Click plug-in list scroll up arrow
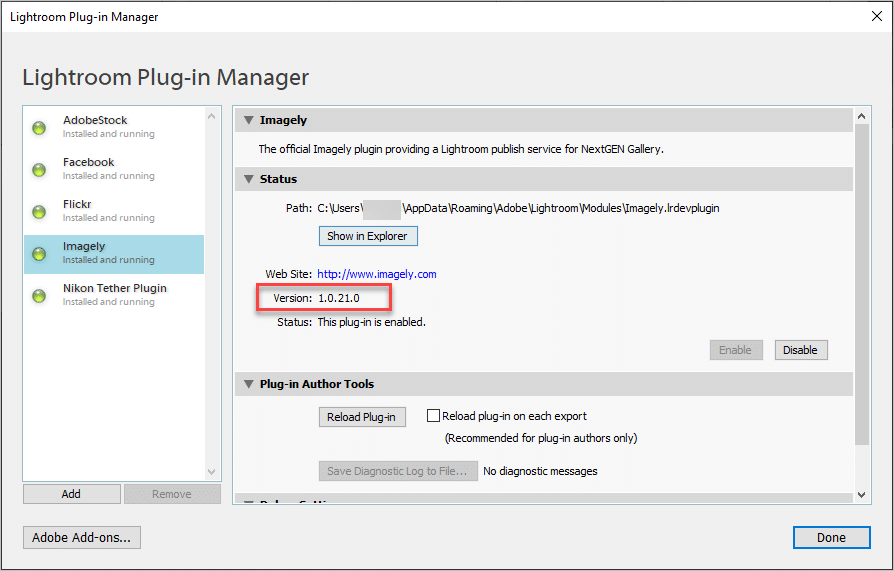Image resolution: width=894 pixels, height=571 pixels. (212, 116)
